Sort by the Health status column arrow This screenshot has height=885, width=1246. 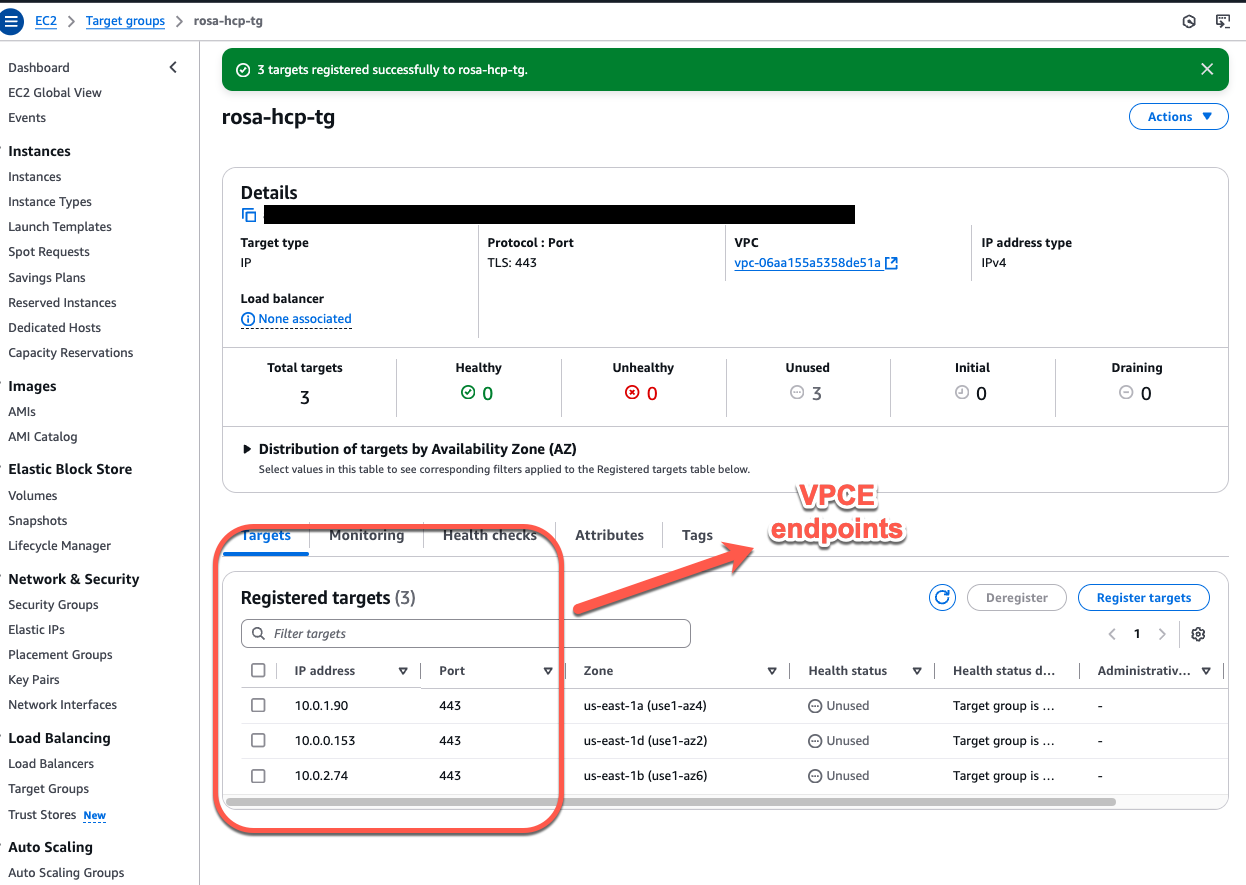pos(917,671)
